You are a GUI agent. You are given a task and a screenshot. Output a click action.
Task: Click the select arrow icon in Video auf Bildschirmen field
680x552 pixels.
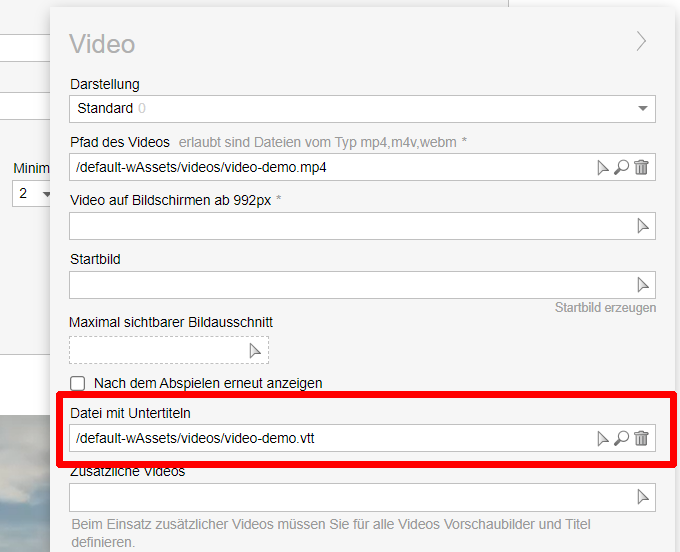(x=643, y=226)
